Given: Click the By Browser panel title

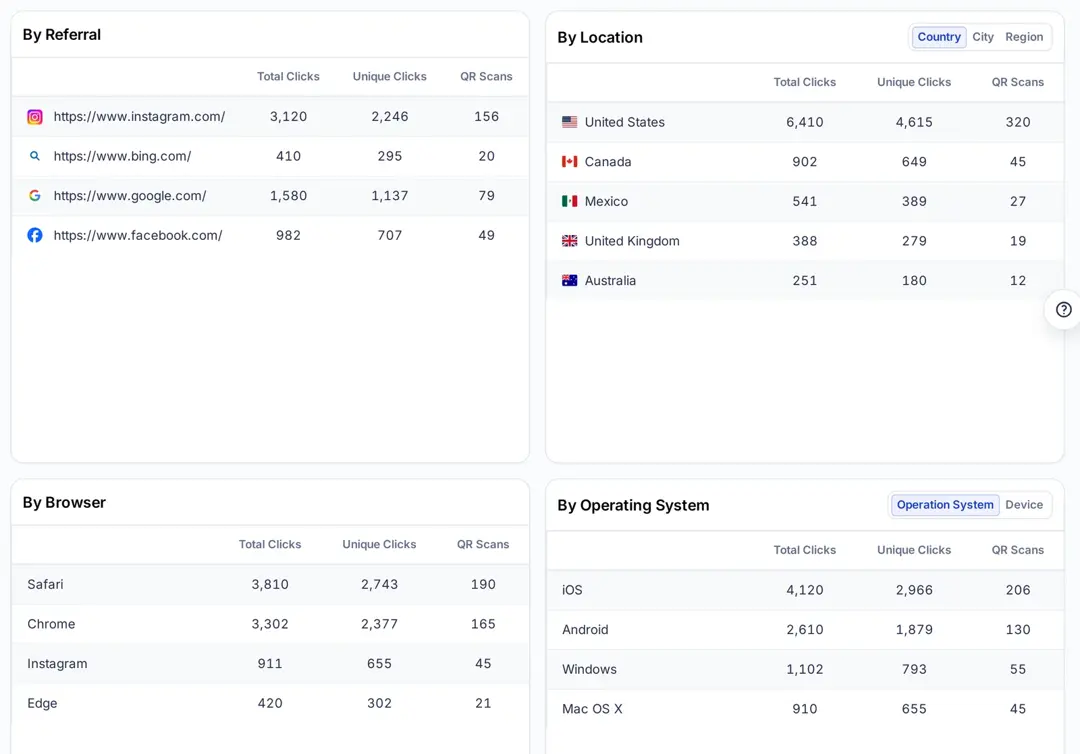Looking at the screenshot, I should click(x=64, y=503).
